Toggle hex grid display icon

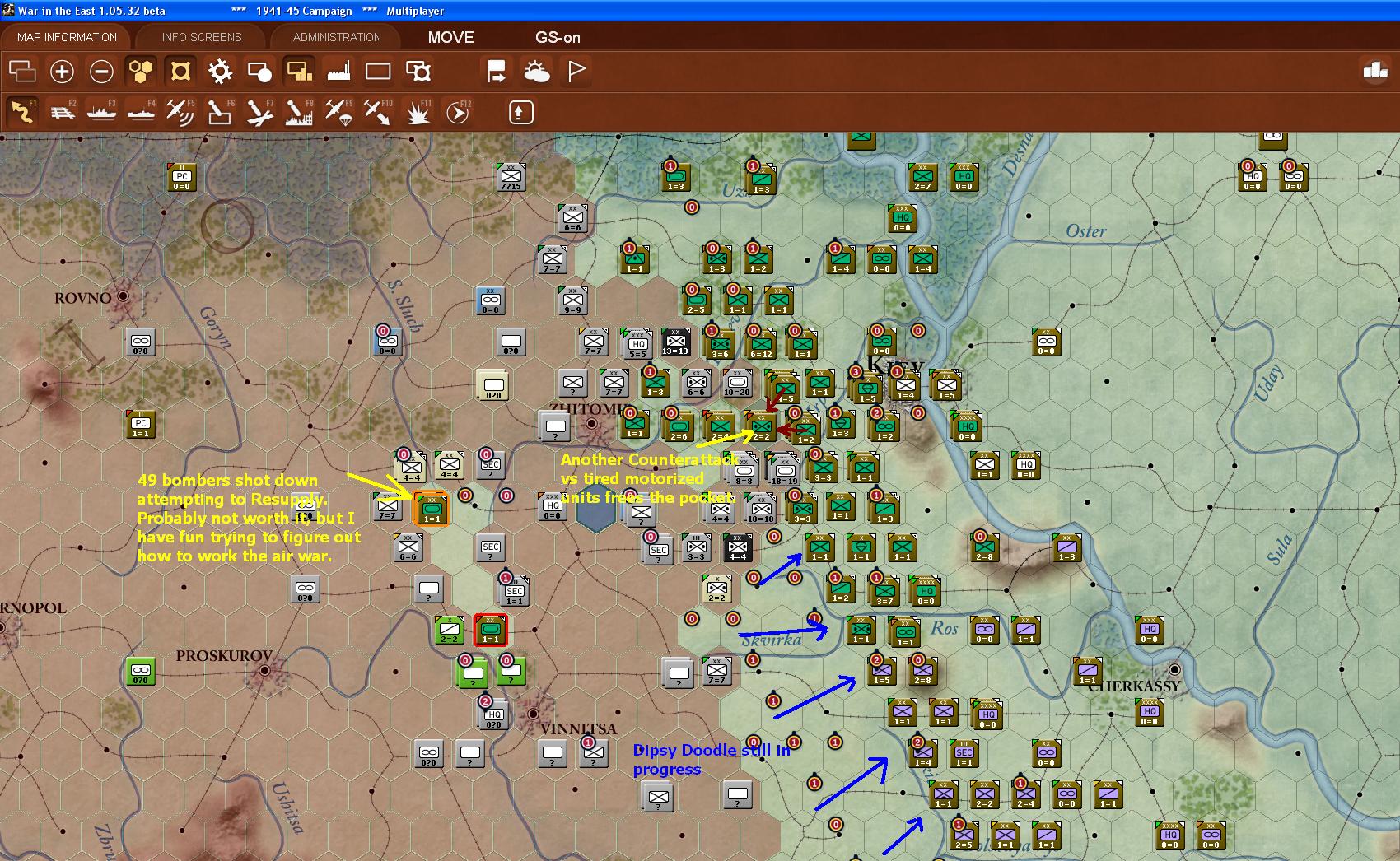[141, 72]
